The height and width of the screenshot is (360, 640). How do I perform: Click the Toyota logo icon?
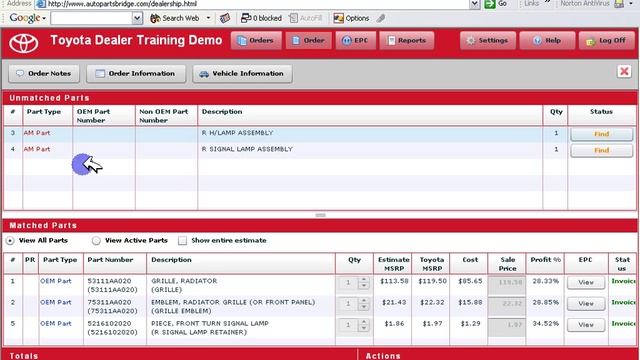tap(24, 42)
